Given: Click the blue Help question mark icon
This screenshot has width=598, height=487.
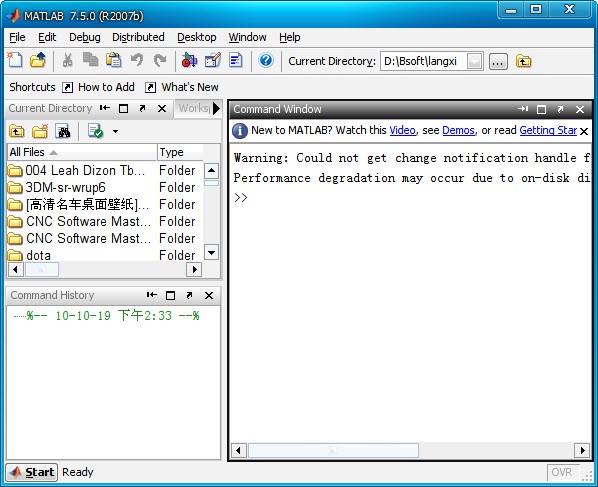Looking at the screenshot, I should [x=266, y=60].
